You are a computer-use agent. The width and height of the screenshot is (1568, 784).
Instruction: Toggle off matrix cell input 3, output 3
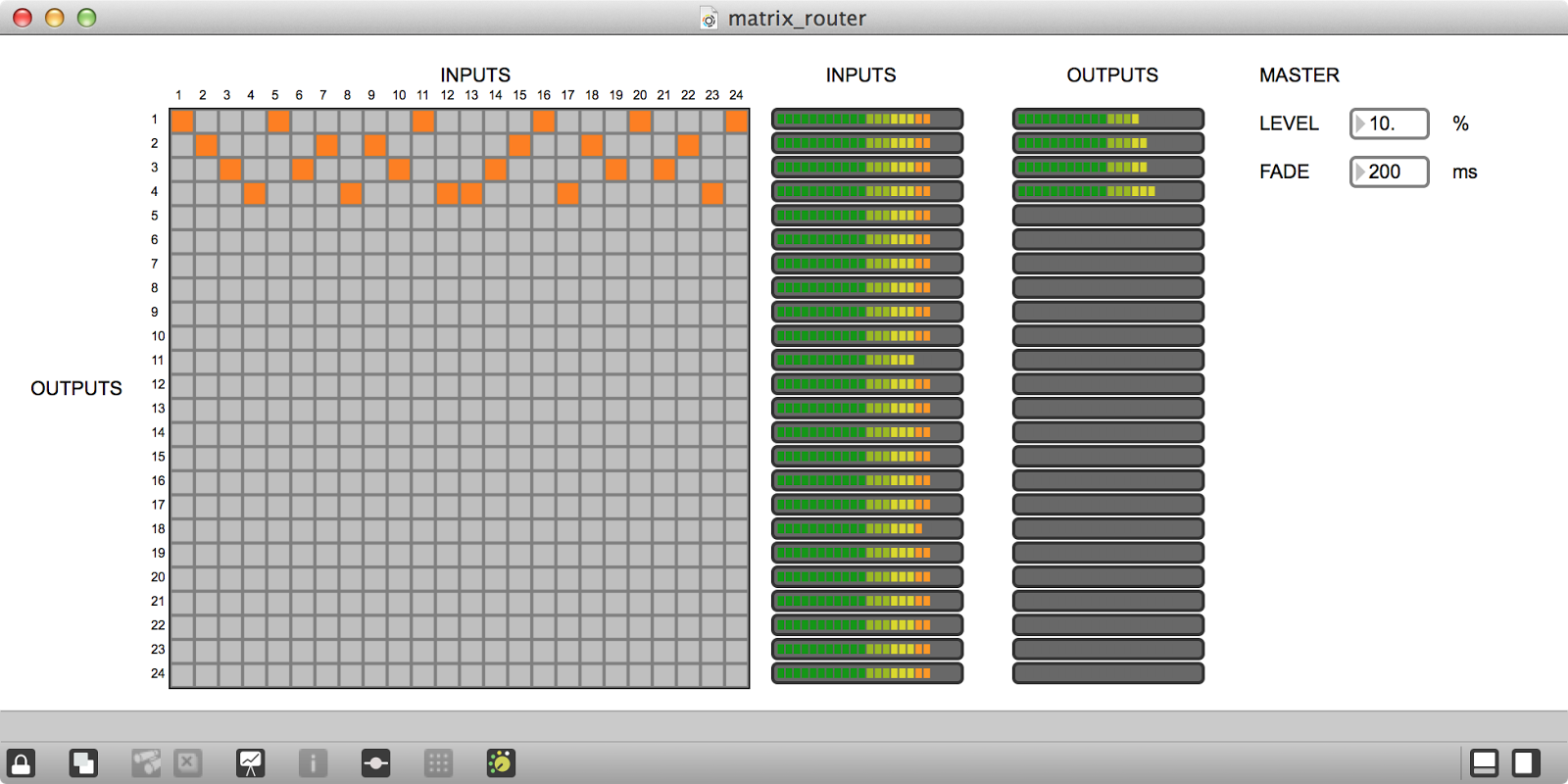point(230,169)
